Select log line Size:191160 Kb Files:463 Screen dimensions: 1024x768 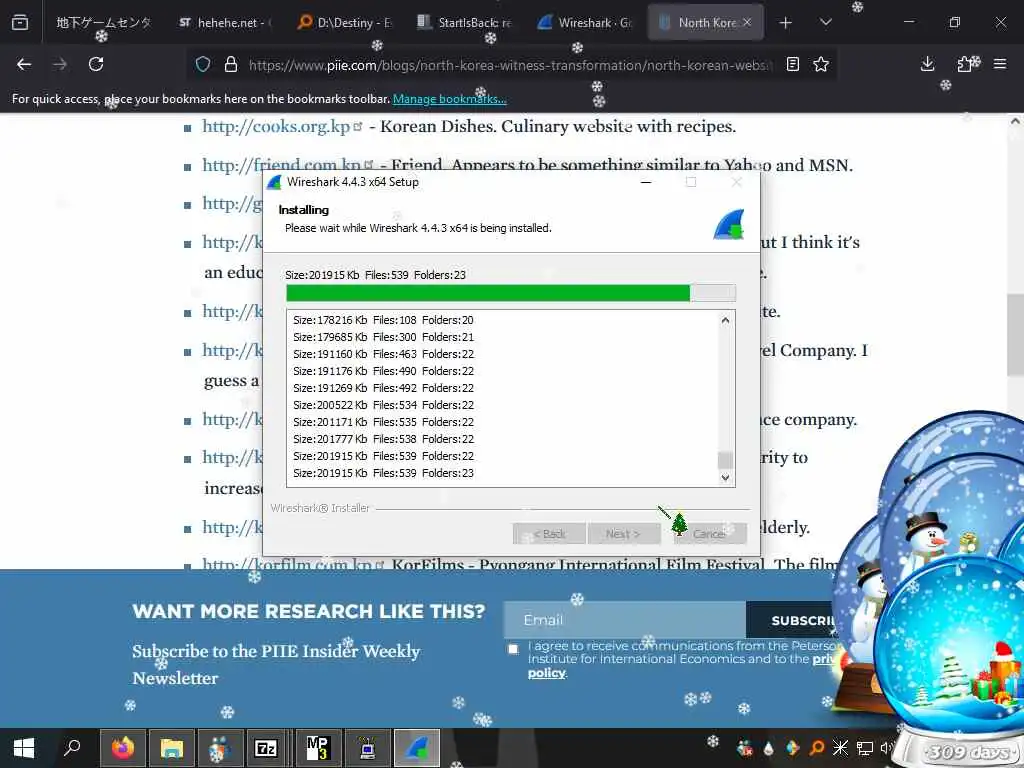[x=383, y=354]
